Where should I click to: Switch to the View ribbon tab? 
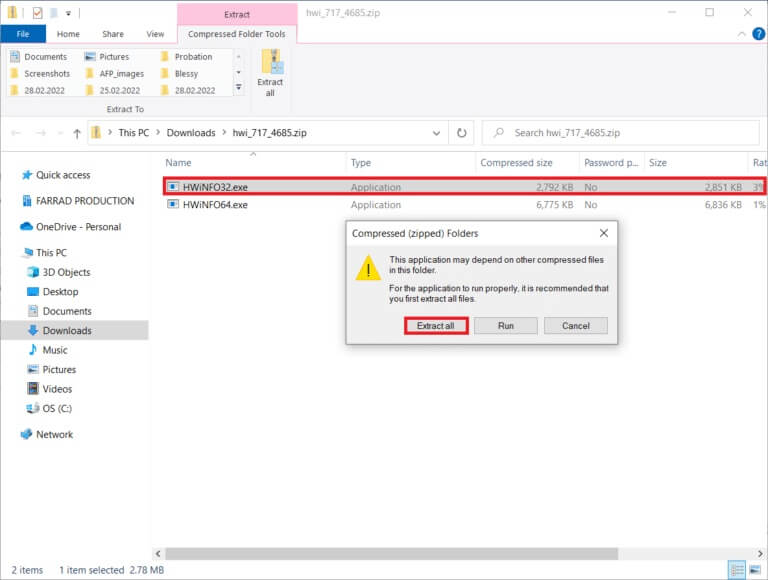[155, 34]
